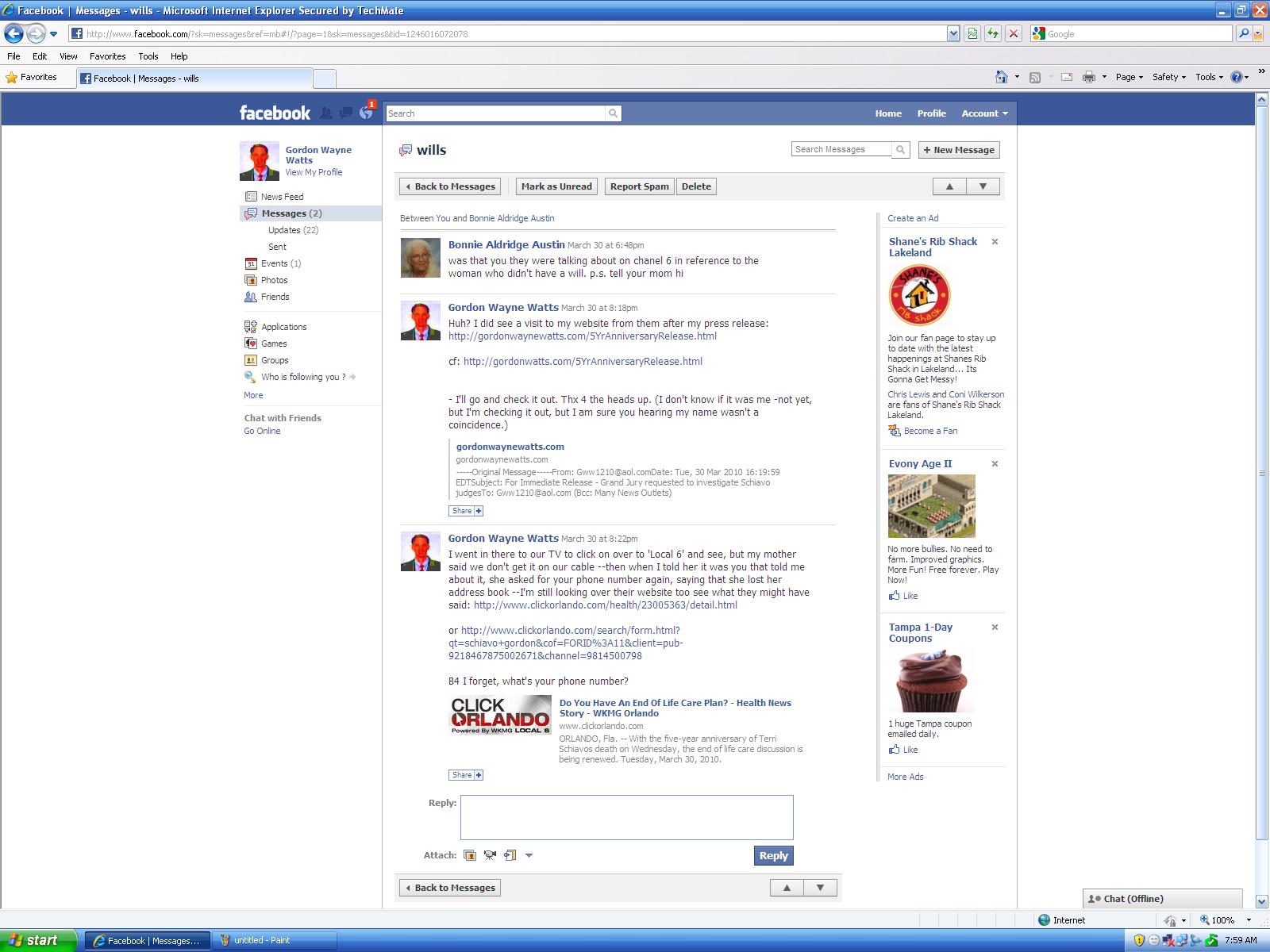The image size is (1270, 952).
Task: Click the search magnifier in Facebook search
Action: [613, 113]
